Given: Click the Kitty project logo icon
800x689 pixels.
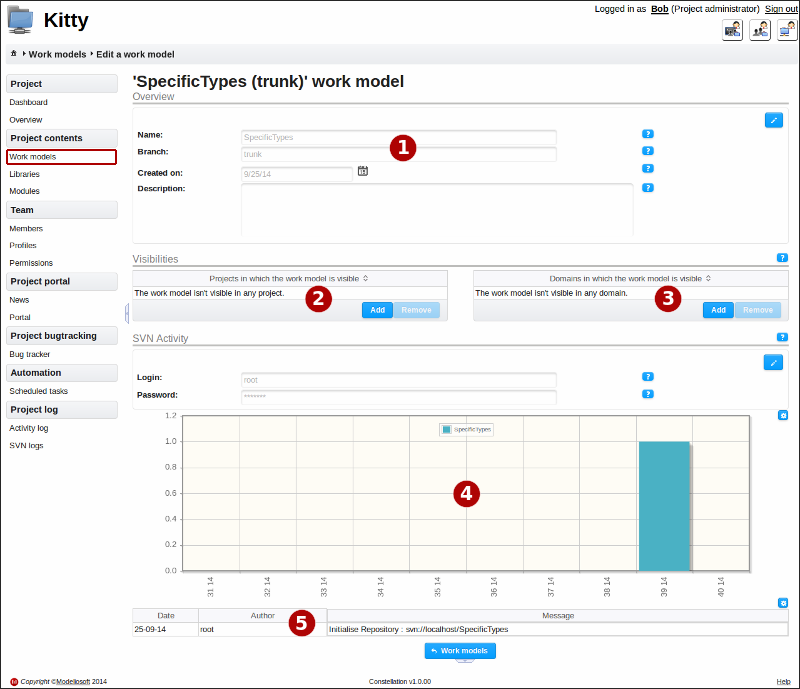Looking at the screenshot, I should [20, 20].
